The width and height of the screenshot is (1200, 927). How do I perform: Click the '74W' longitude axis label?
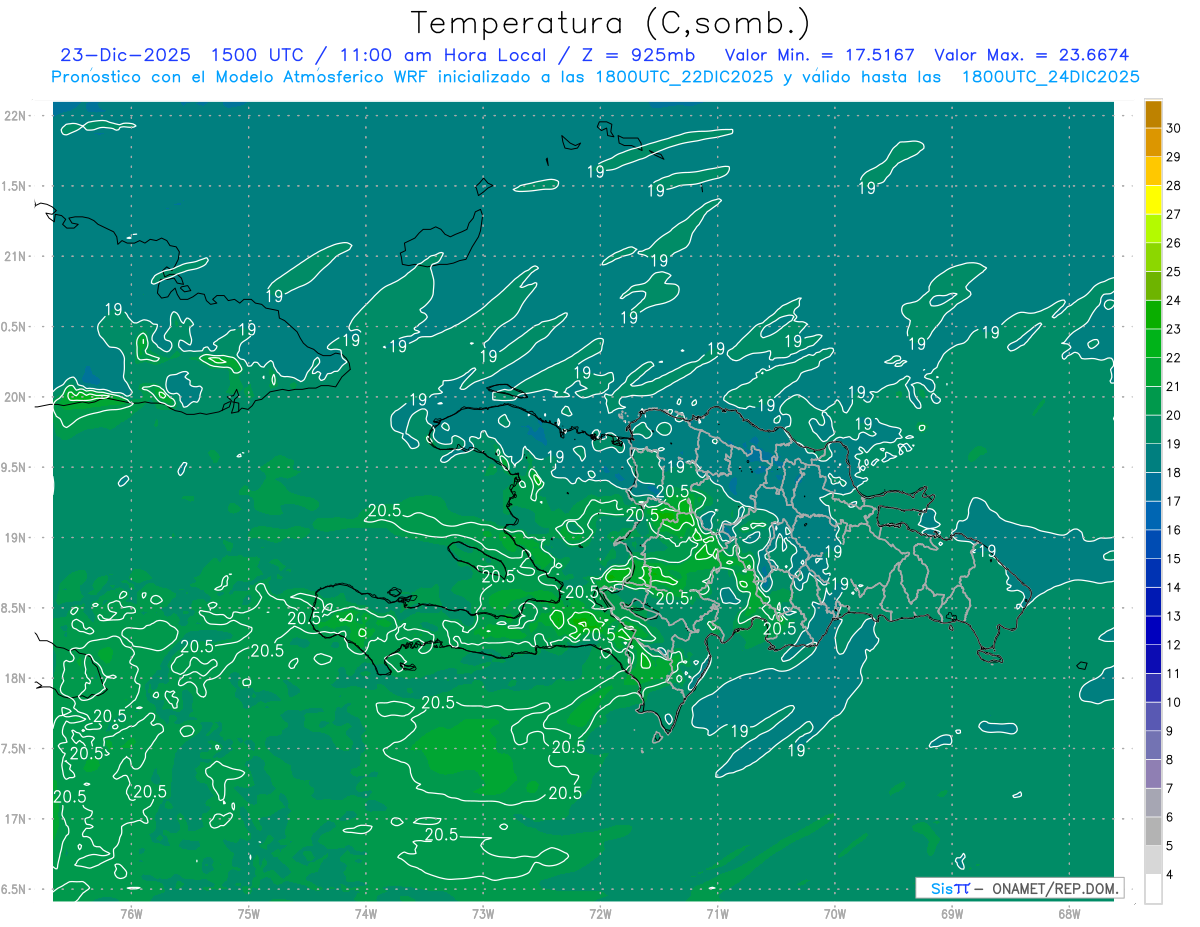pyautogui.click(x=366, y=913)
